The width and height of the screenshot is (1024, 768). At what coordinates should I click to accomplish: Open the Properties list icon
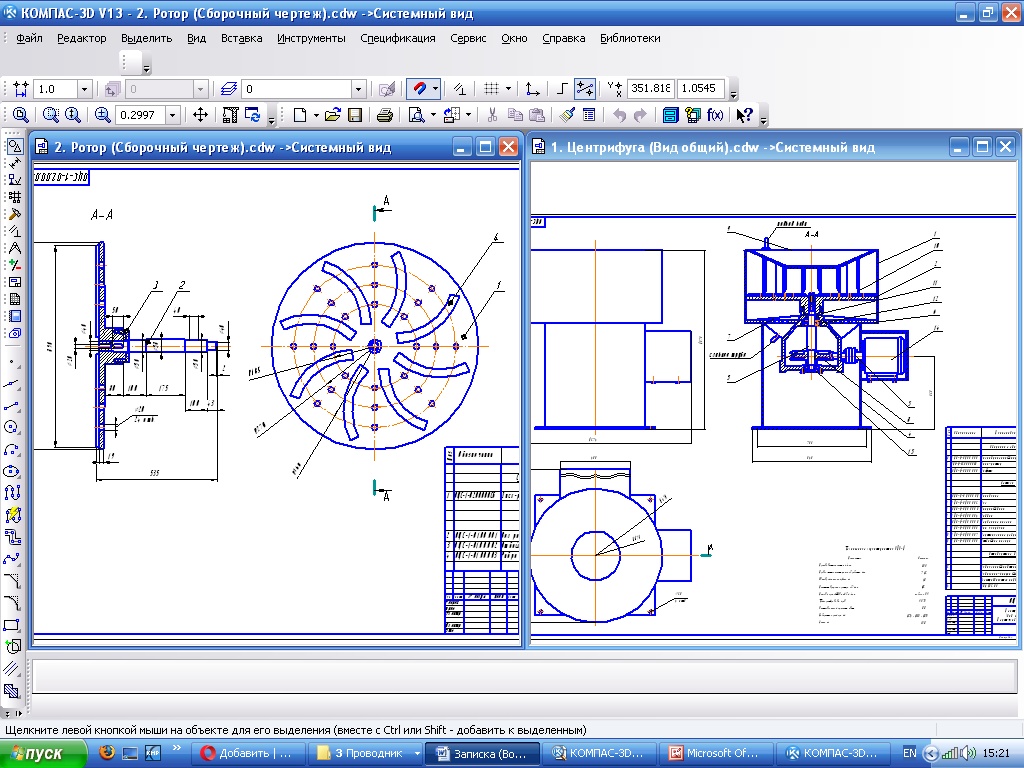pos(588,115)
